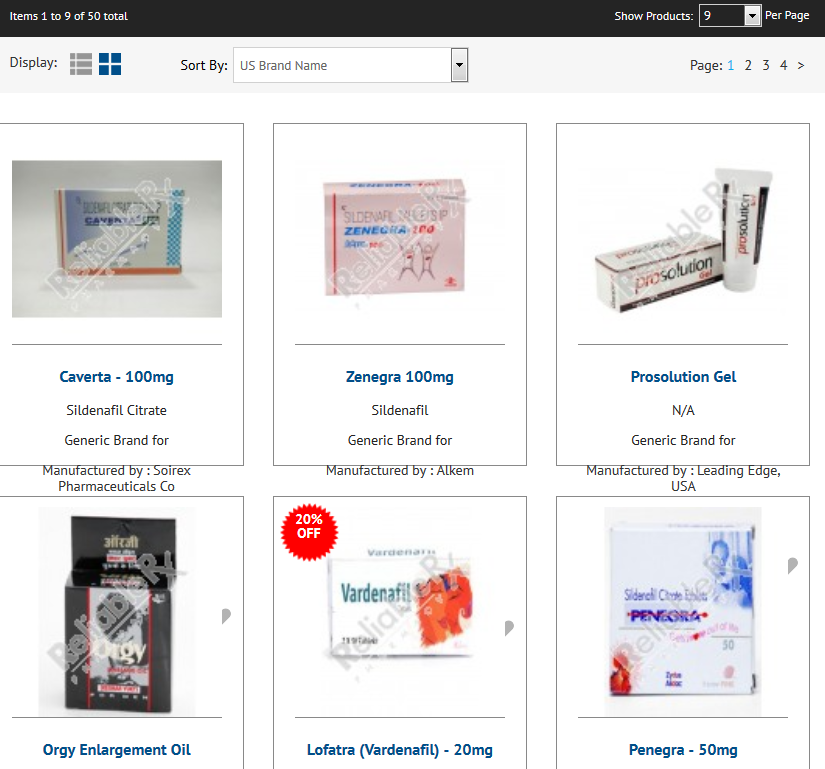Switch to list display view
This screenshot has height=769, width=825.
pos(81,64)
